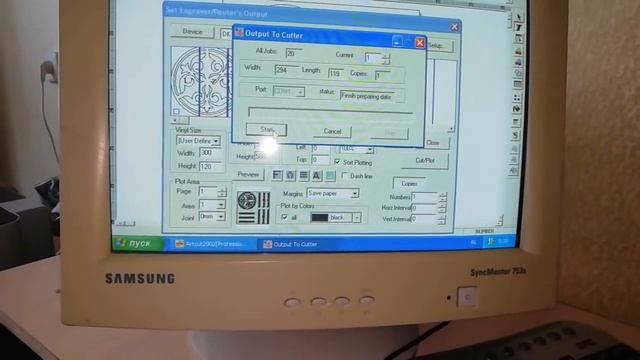The image size is (640, 360).
Task: Open the Area dropdown in Plot Area
Action: [x=221, y=204]
